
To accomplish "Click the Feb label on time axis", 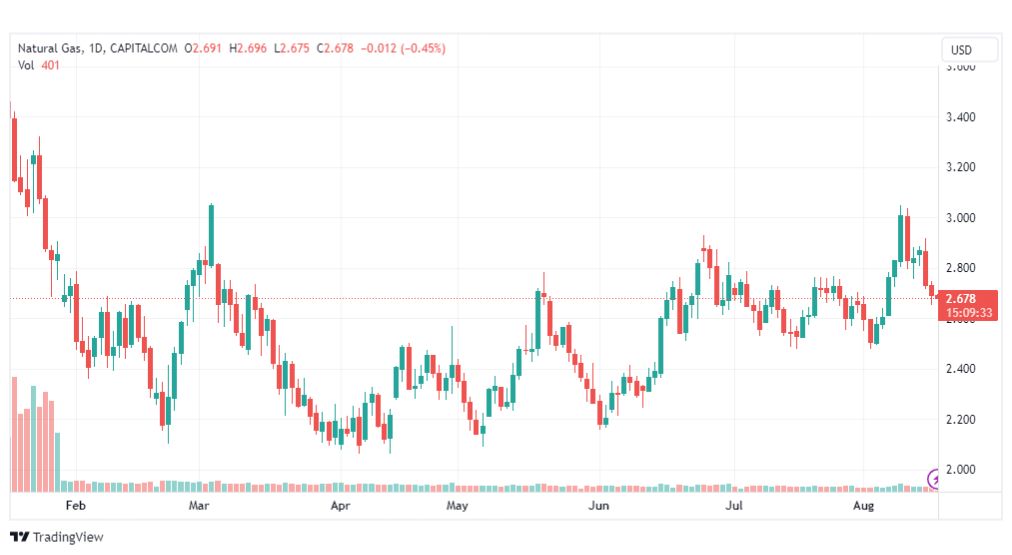I will tap(76, 505).
